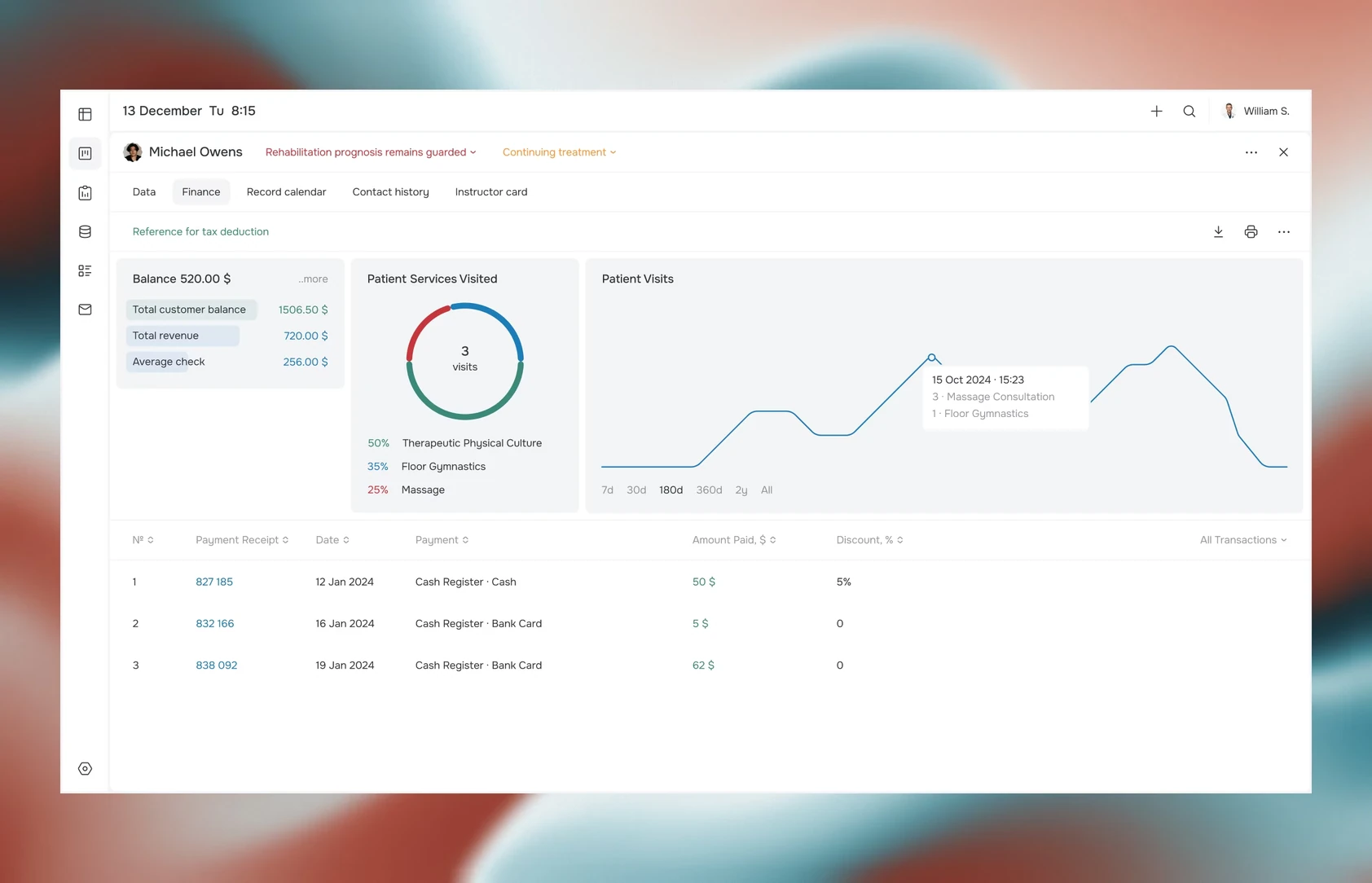Set the visits chart range to 360d
The height and width of the screenshot is (883, 1372).
pyautogui.click(x=709, y=490)
